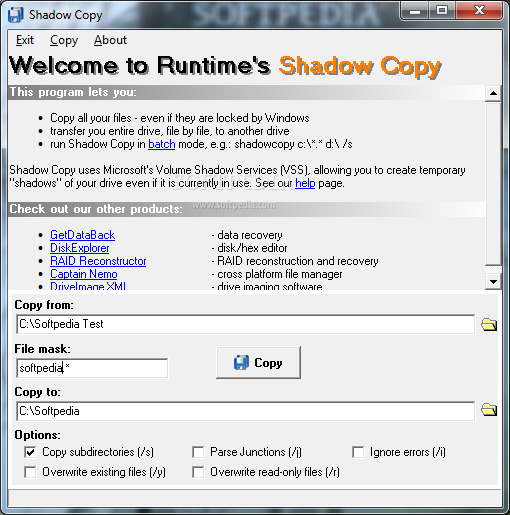Open the Exit menu
Screen dimensions: 510x515
25,40
